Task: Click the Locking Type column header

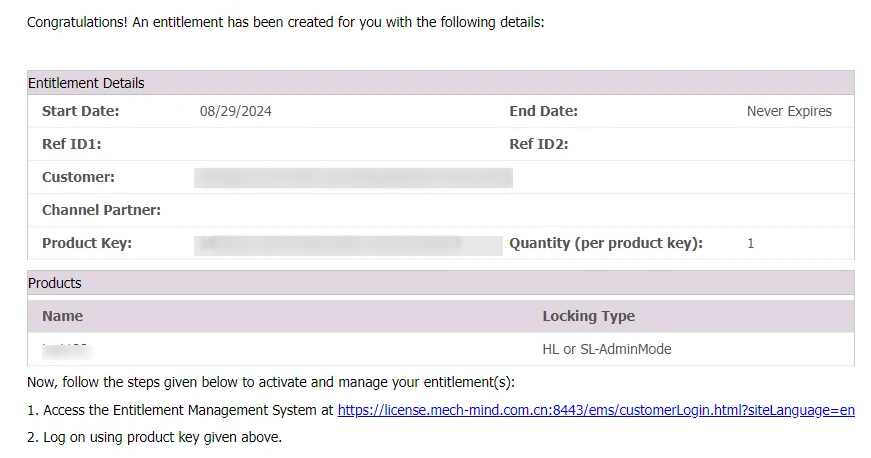Action: point(588,316)
